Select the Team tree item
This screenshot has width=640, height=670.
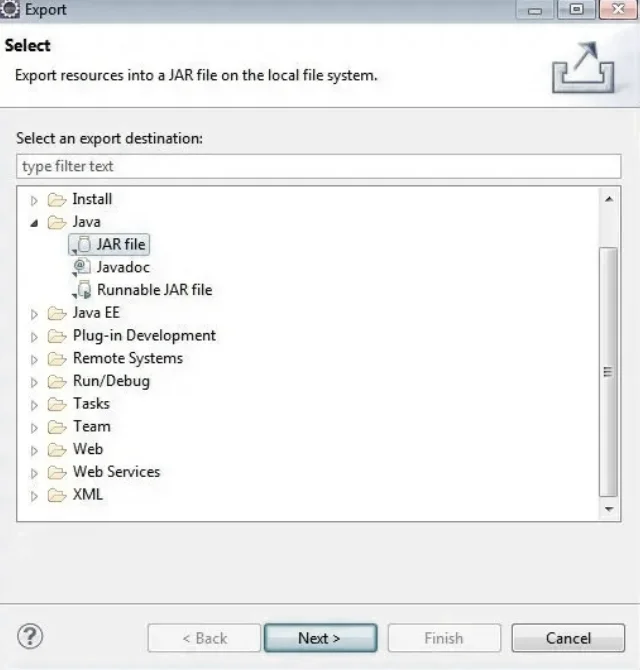[x=91, y=426]
